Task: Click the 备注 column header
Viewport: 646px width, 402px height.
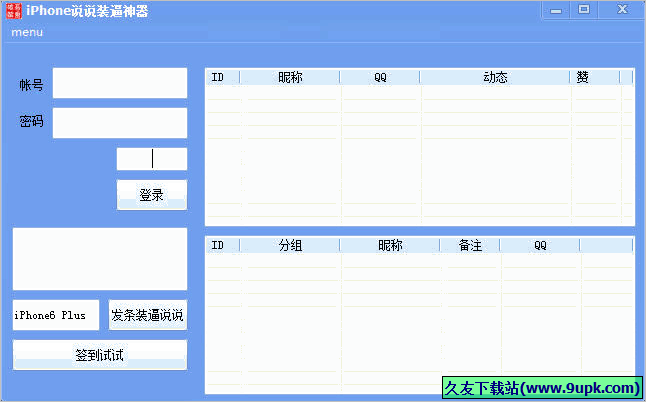Action: [470, 245]
